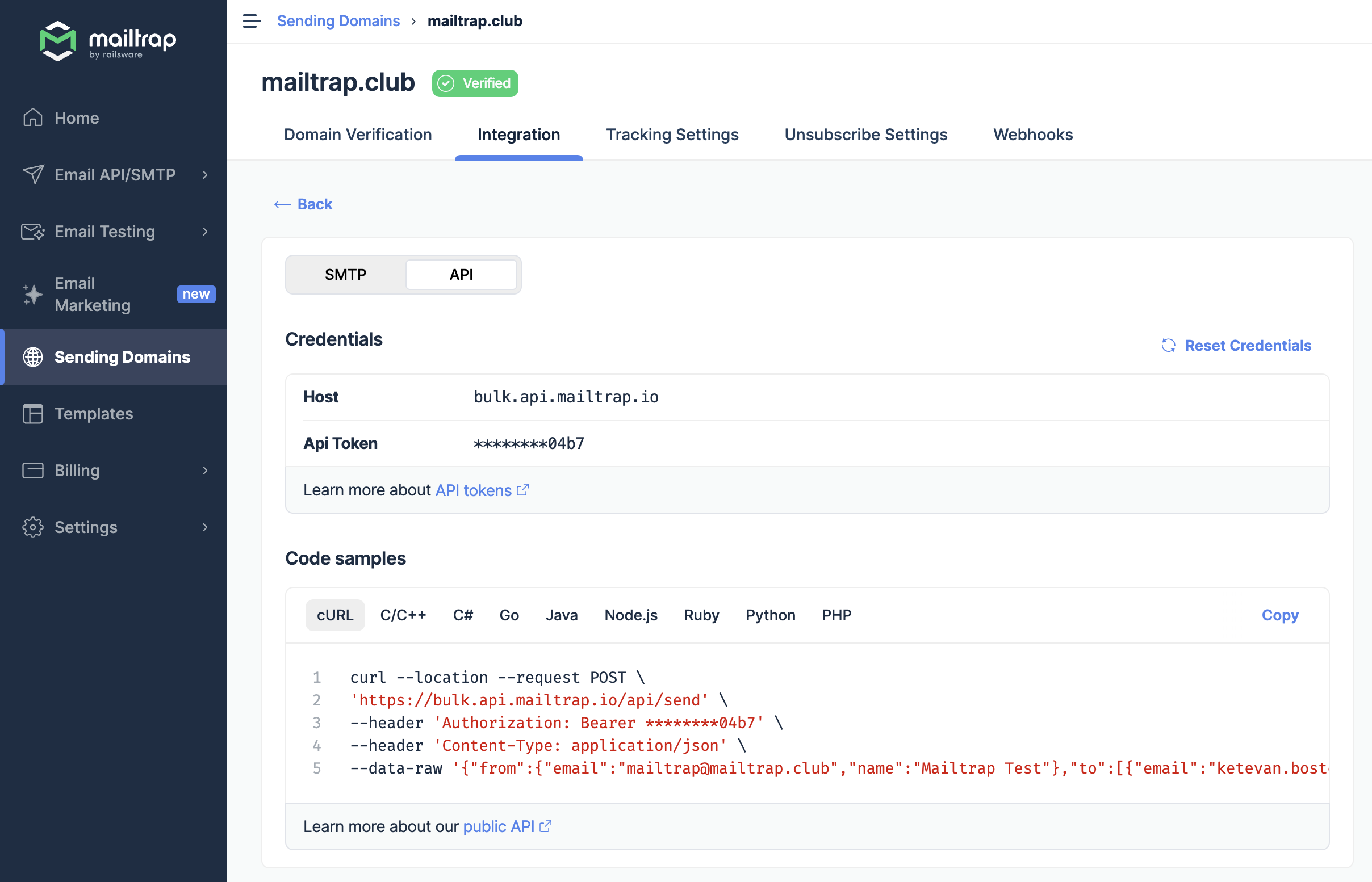Click the Email API/SMTP icon

(34, 175)
